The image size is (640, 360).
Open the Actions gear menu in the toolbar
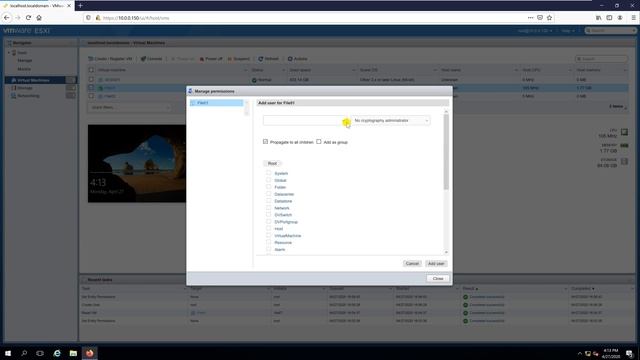point(298,59)
